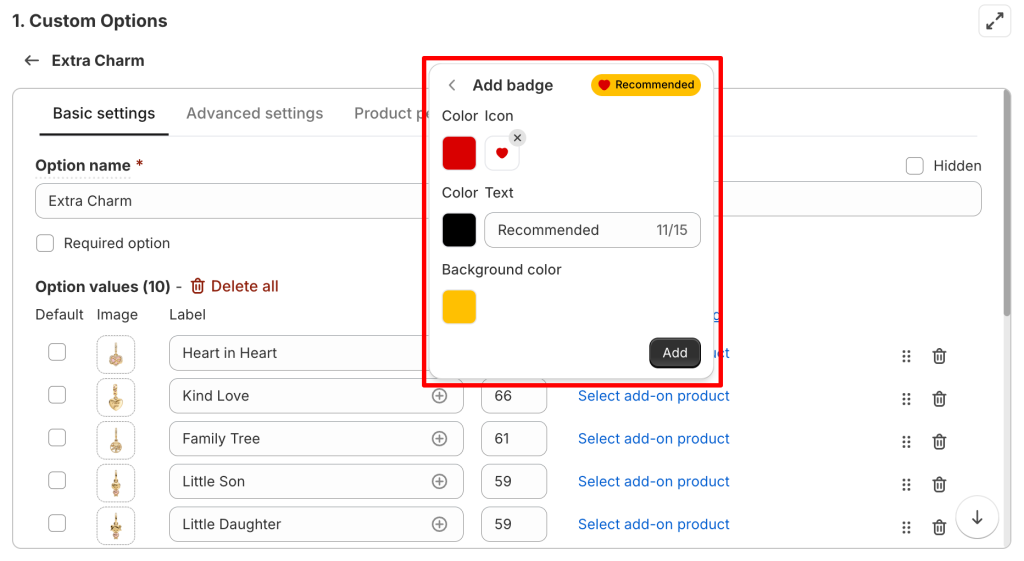This screenshot has height=561, width=1024.
Task: Set Kind Love as default value
Action: coord(57,395)
